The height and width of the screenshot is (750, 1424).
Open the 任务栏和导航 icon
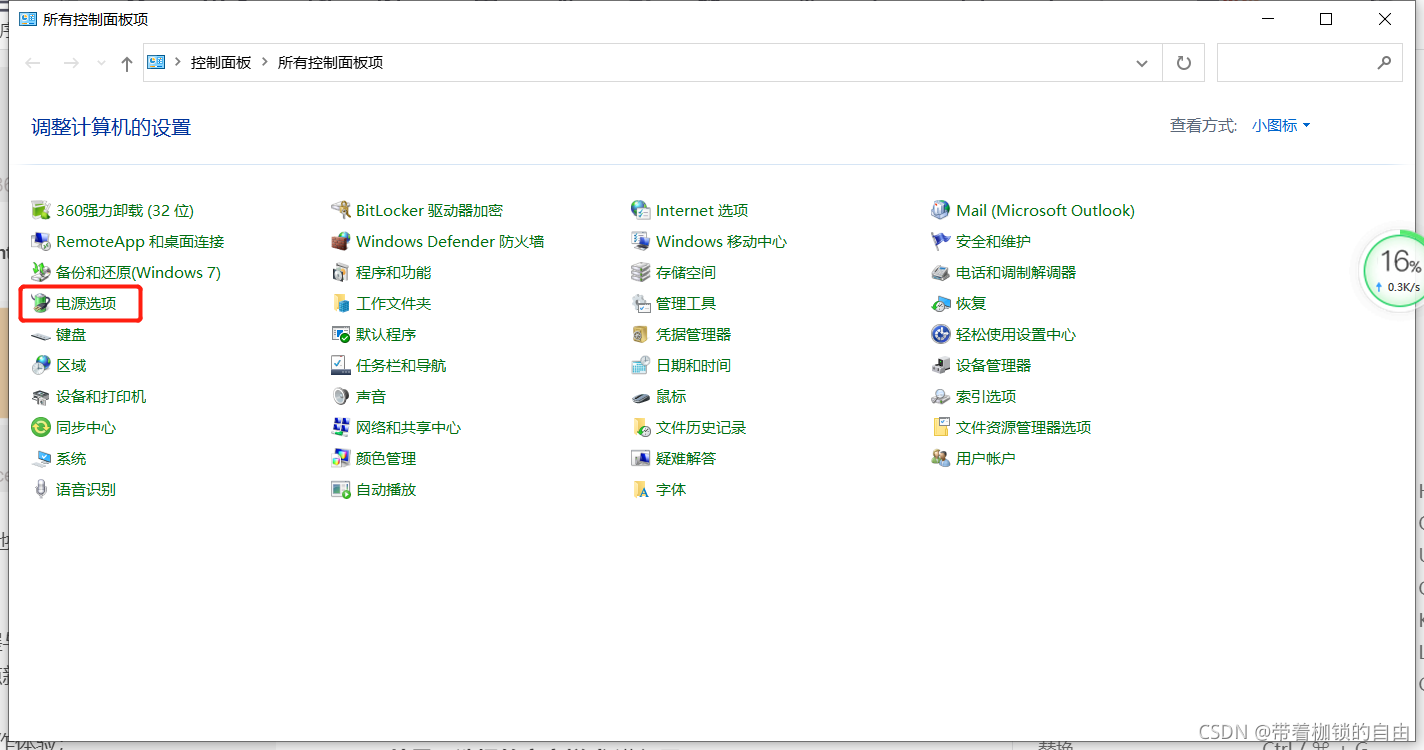coord(341,365)
